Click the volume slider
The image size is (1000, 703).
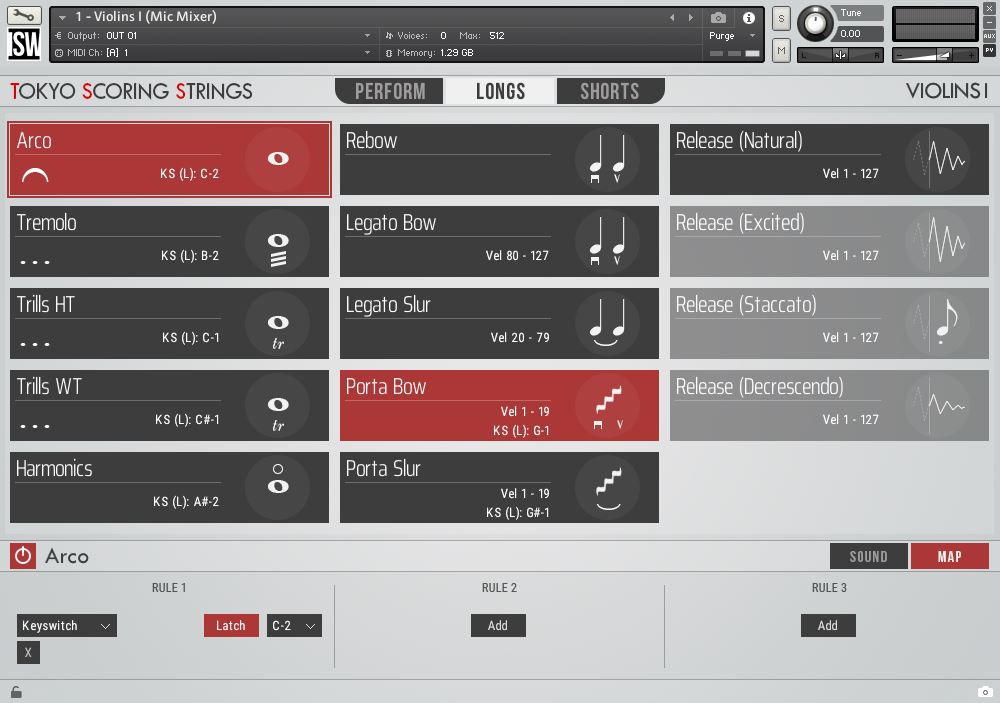click(935, 56)
